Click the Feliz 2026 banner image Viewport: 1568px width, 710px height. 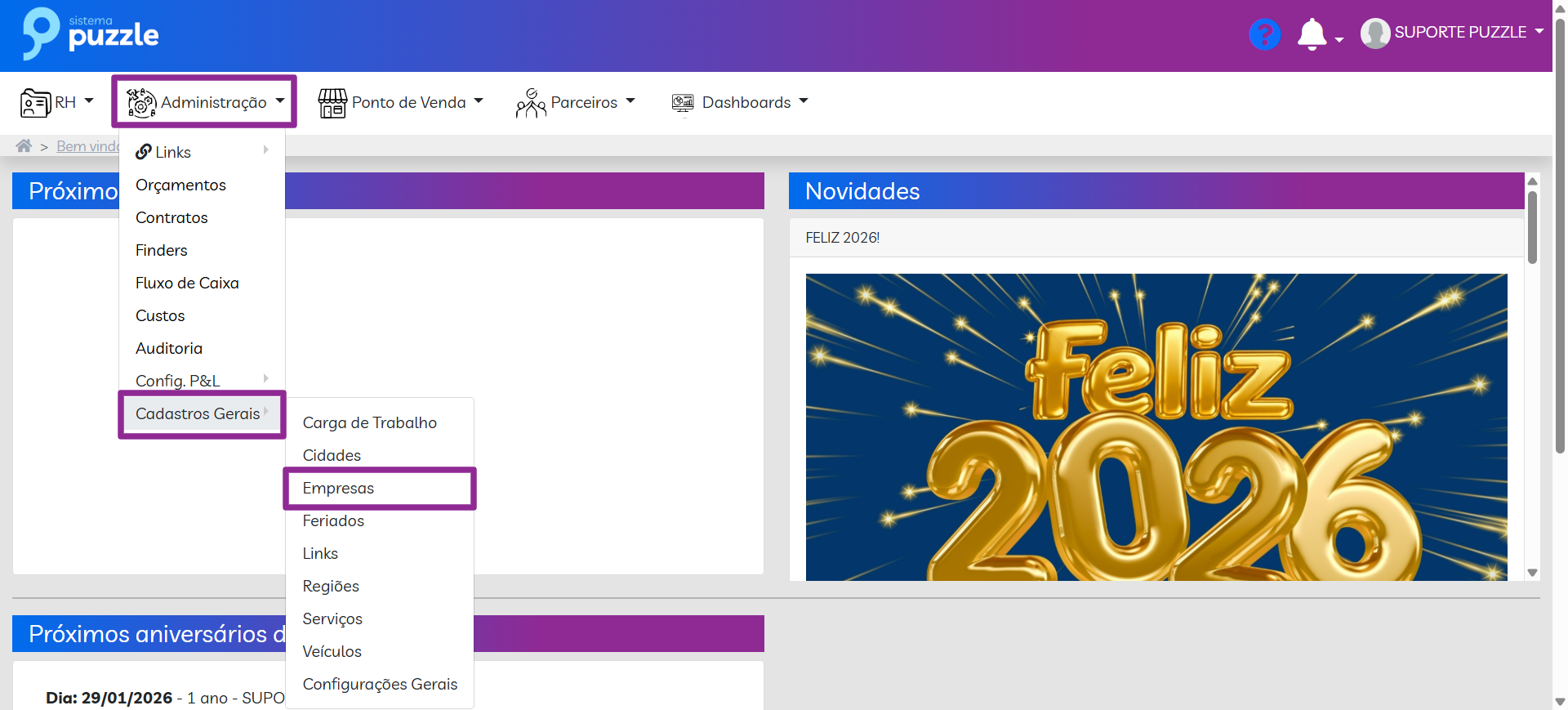(1156, 426)
